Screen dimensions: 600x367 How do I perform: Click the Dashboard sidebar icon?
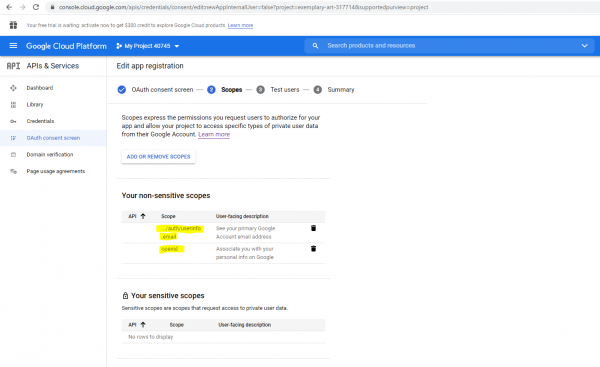coord(13,88)
